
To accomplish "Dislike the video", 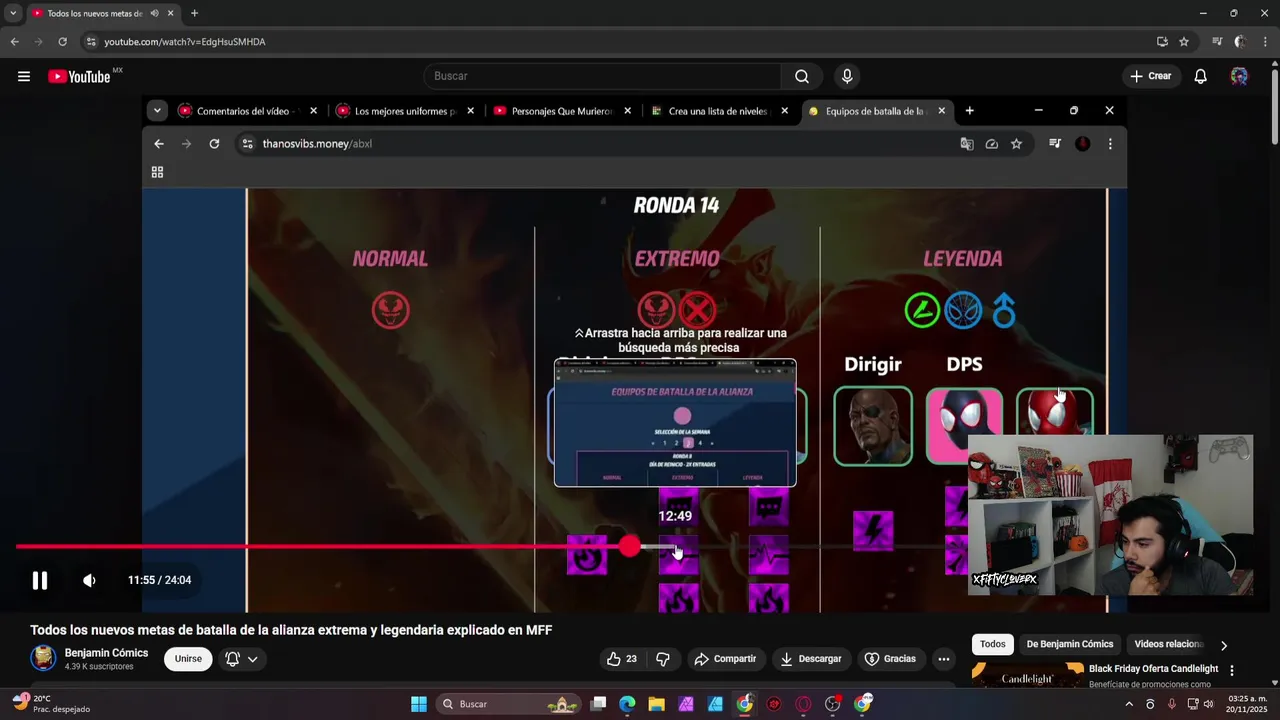I will click(662, 659).
